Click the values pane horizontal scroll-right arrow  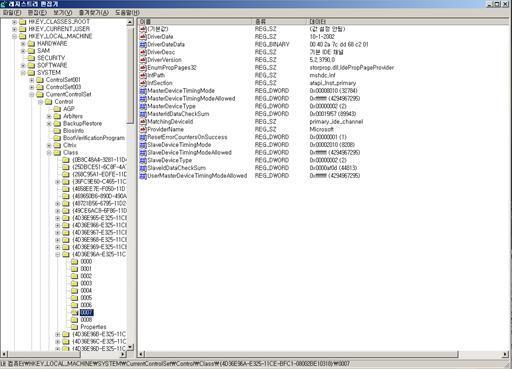[x=505, y=354]
